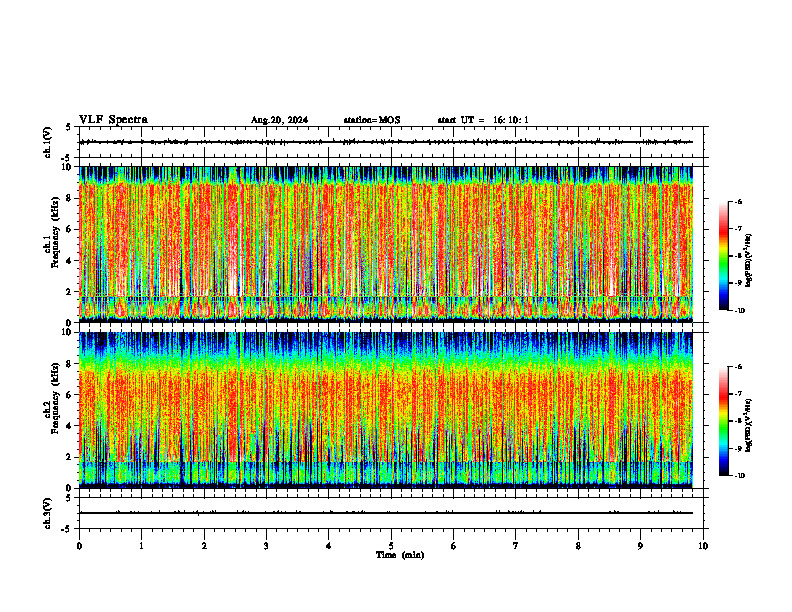Click the time axis tick label "6"
Screen dimensions: 792x612
pos(454,546)
